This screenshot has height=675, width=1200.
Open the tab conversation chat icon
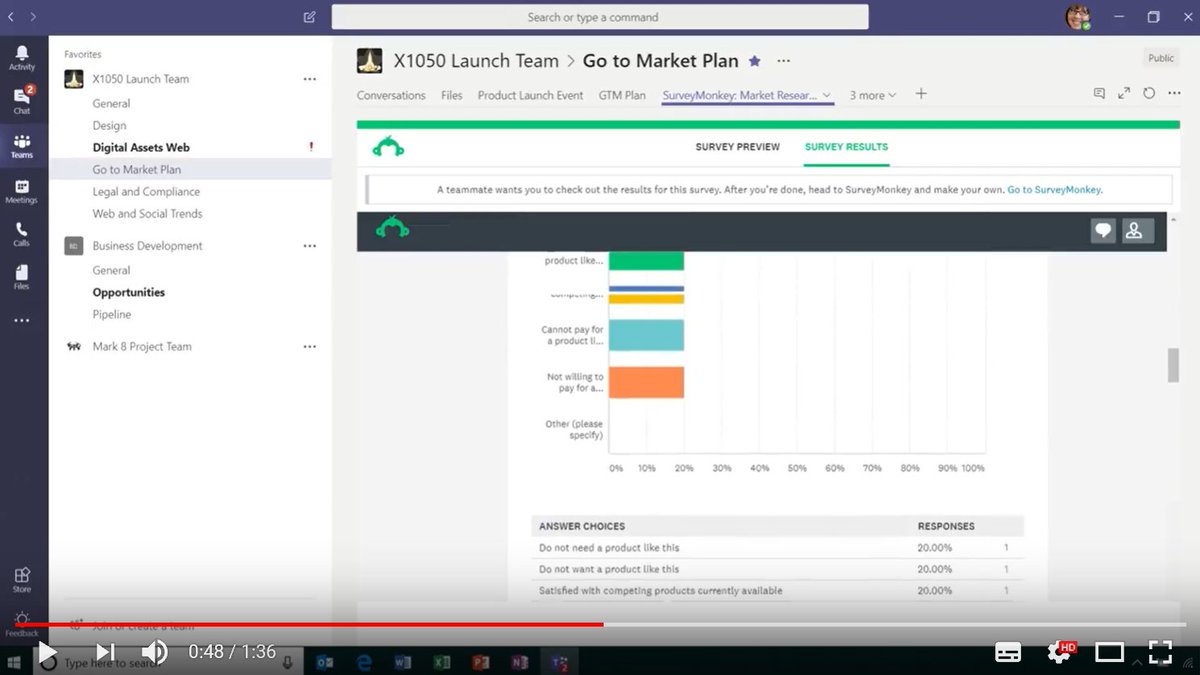coord(1098,92)
